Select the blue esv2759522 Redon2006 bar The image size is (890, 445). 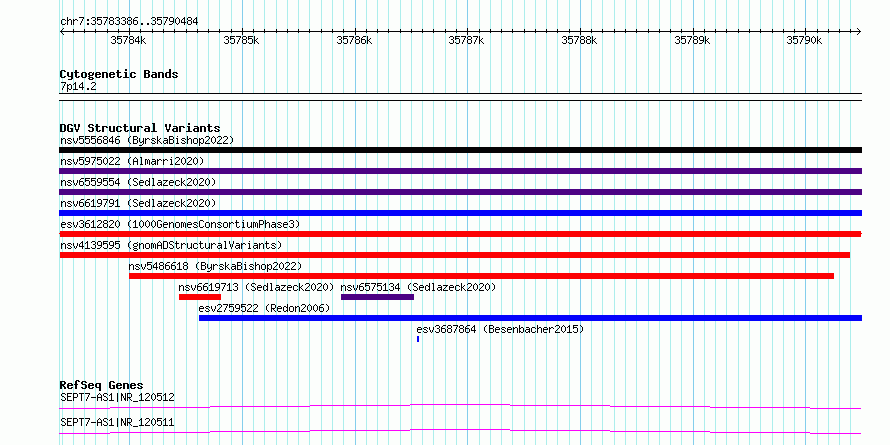530,318
